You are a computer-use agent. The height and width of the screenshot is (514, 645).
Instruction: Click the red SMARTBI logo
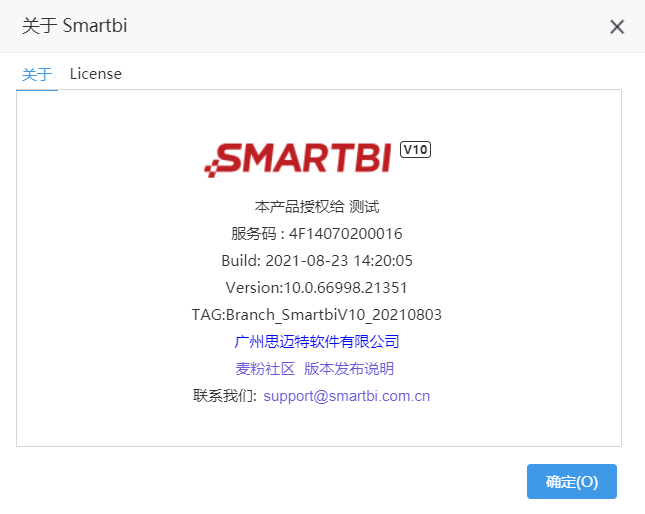pos(298,160)
